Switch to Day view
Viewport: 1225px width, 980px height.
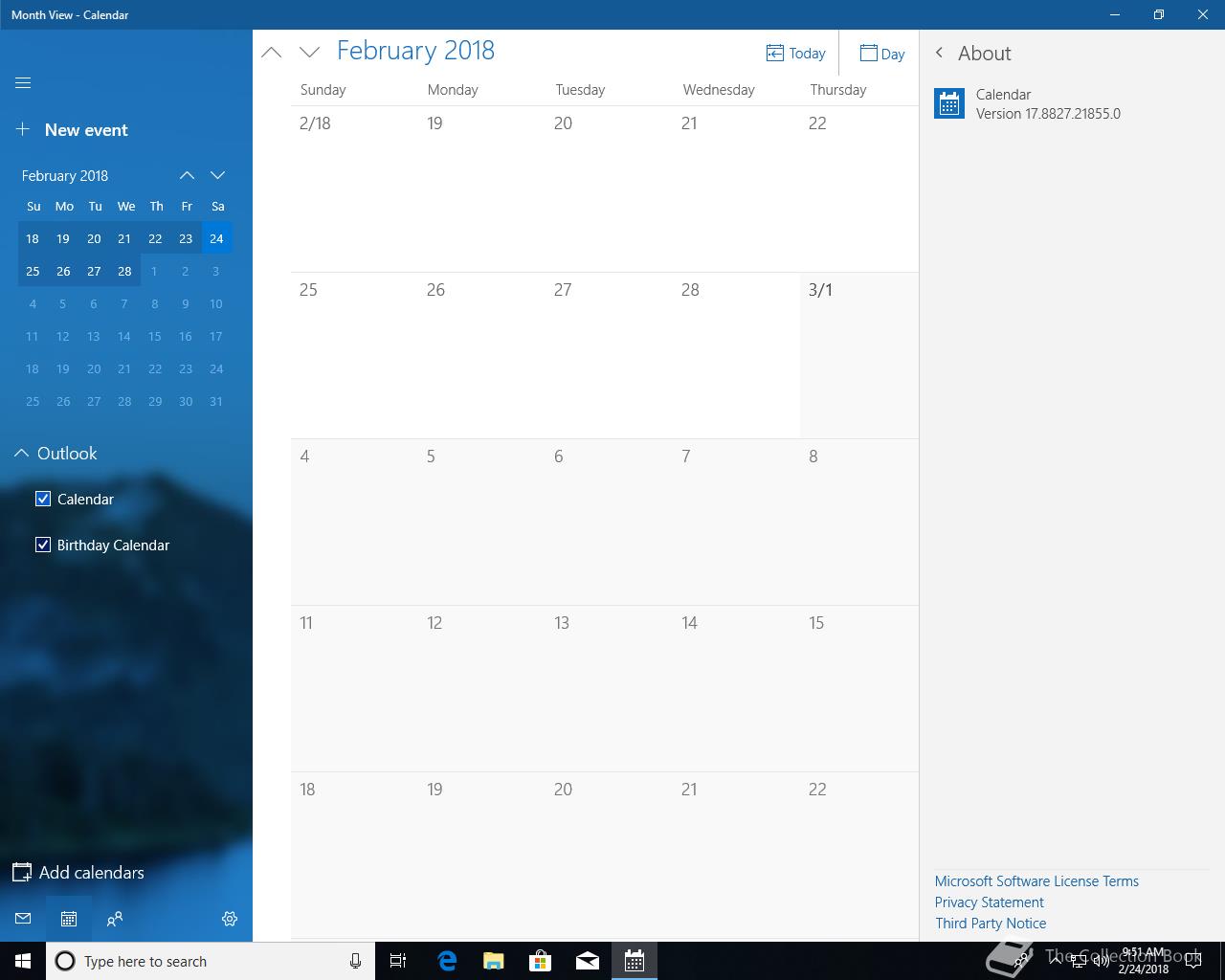pyautogui.click(x=881, y=54)
